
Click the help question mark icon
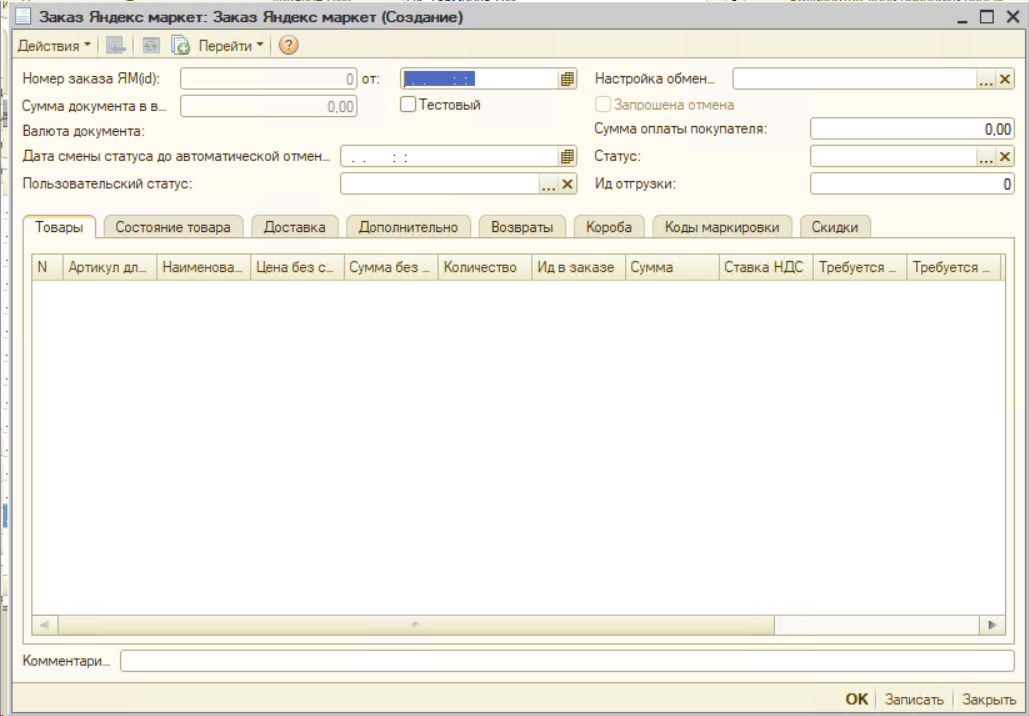tap(289, 45)
